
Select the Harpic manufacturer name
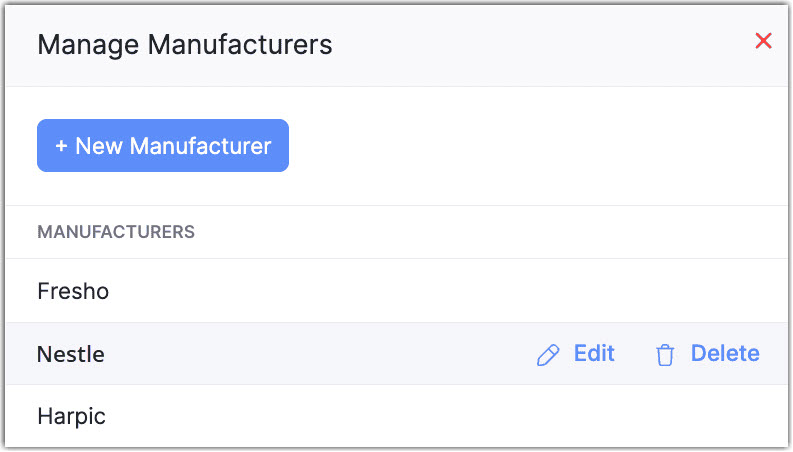pos(71,416)
